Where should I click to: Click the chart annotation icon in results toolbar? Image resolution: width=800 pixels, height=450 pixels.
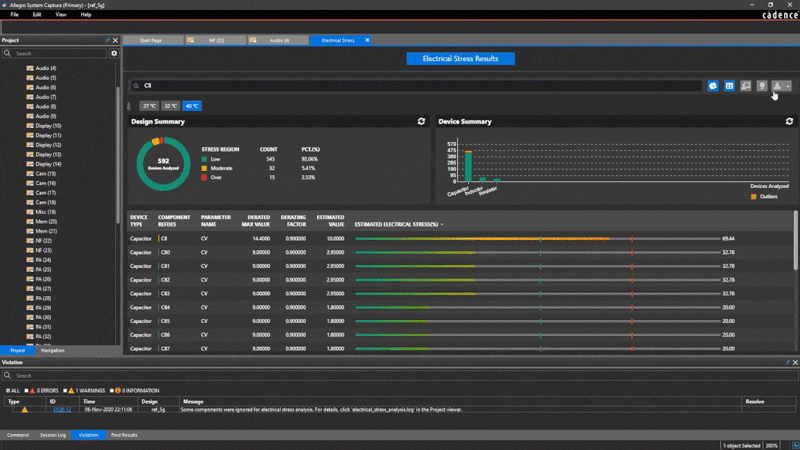(x=745, y=86)
